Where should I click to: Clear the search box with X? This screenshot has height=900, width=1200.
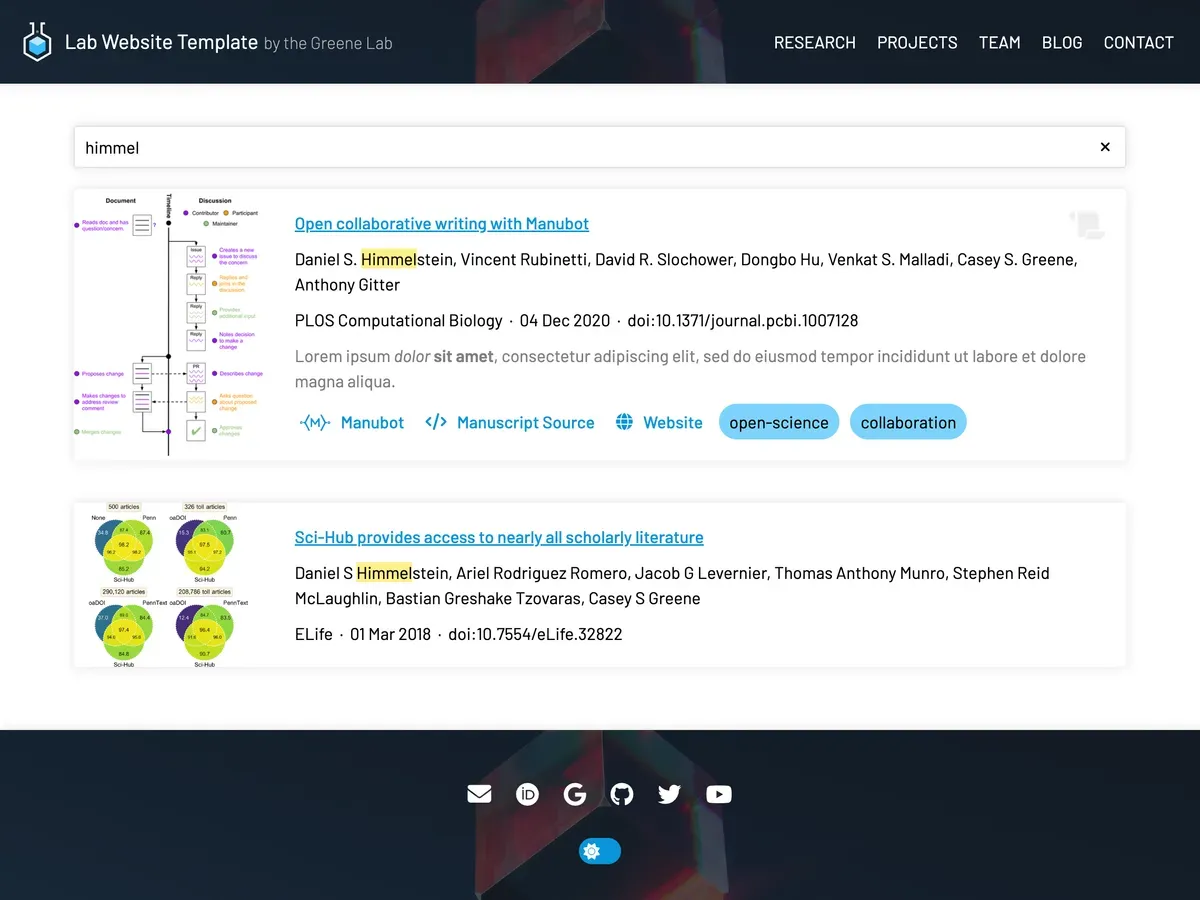click(x=1105, y=147)
